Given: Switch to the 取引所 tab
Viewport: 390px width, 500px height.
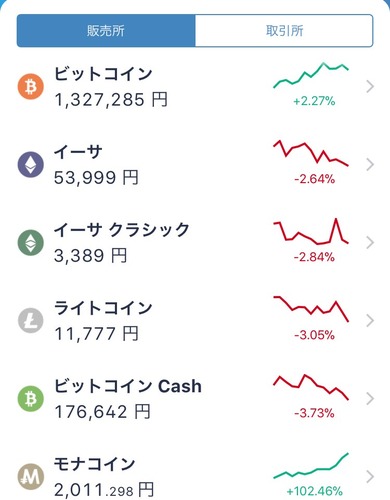Looking at the screenshot, I should [x=284, y=31].
